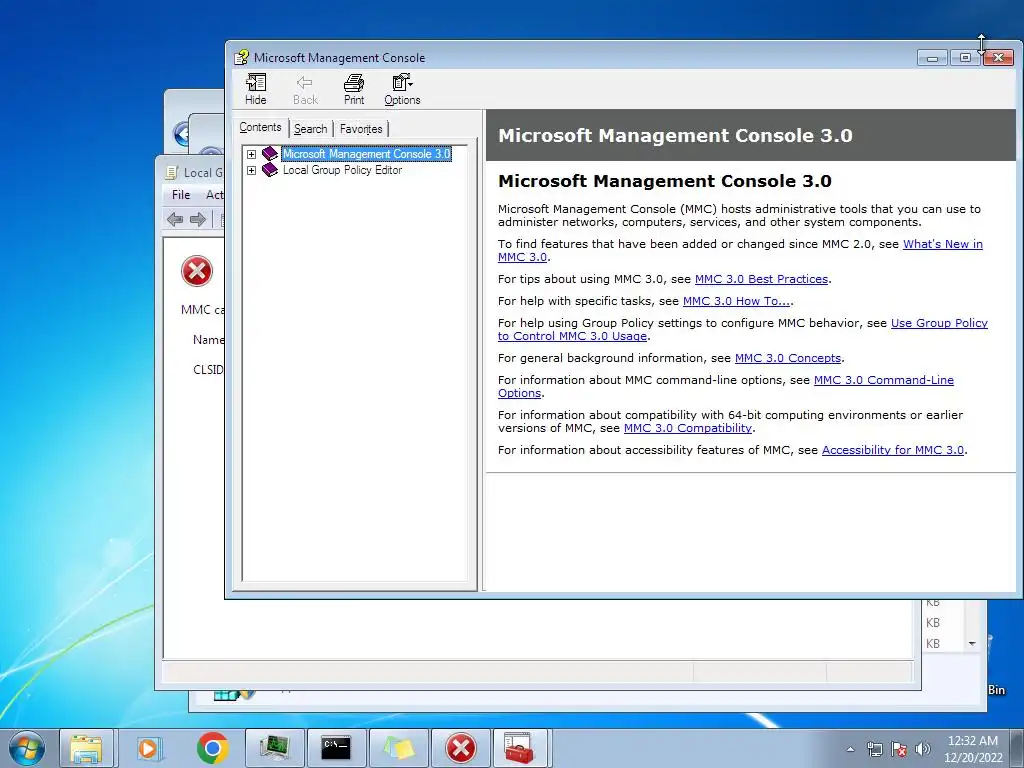This screenshot has width=1024, height=768.
Task: Switch to the Search tab
Action: (x=310, y=129)
